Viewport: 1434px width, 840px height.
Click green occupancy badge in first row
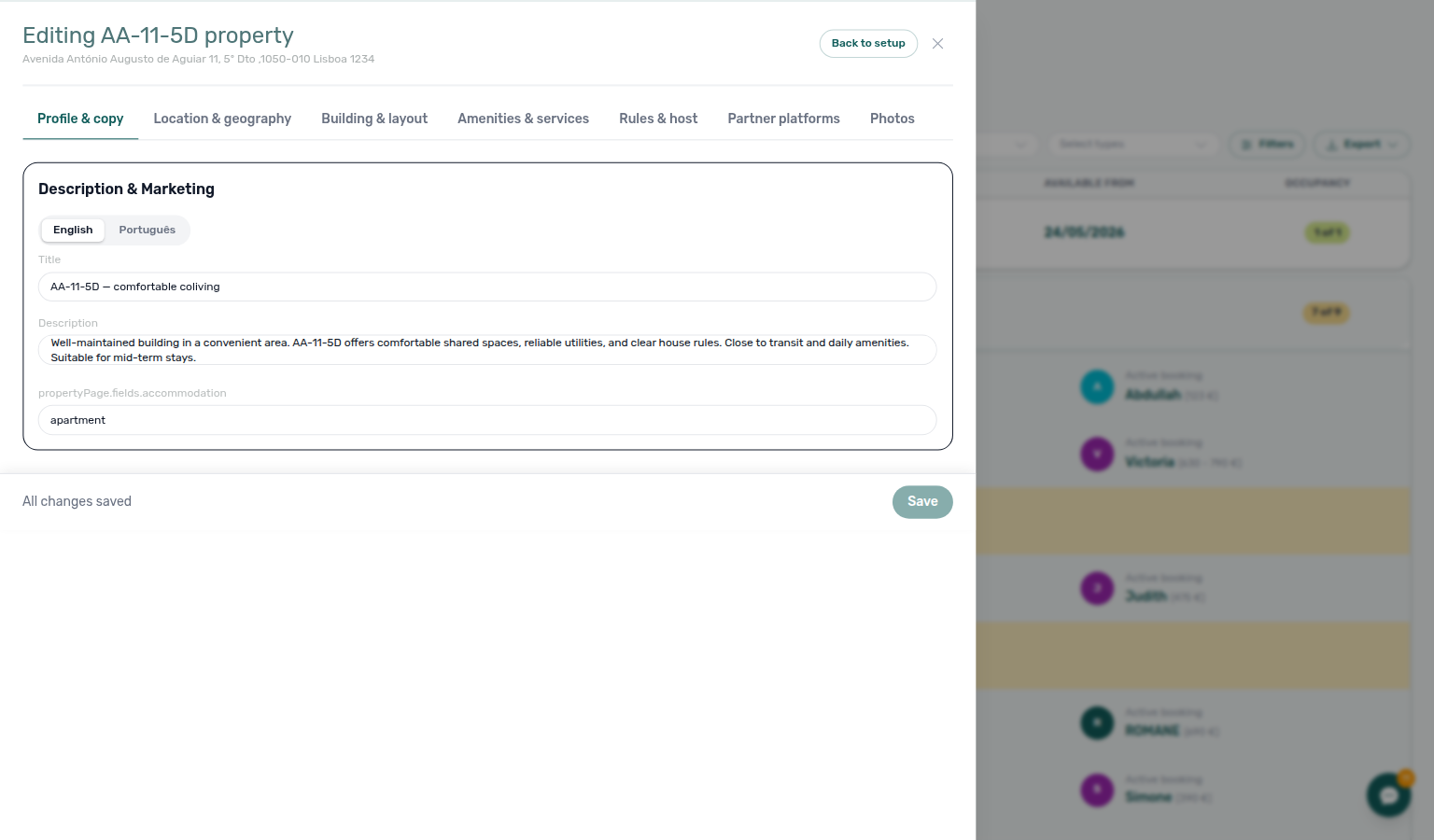(x=1327, y=232)
